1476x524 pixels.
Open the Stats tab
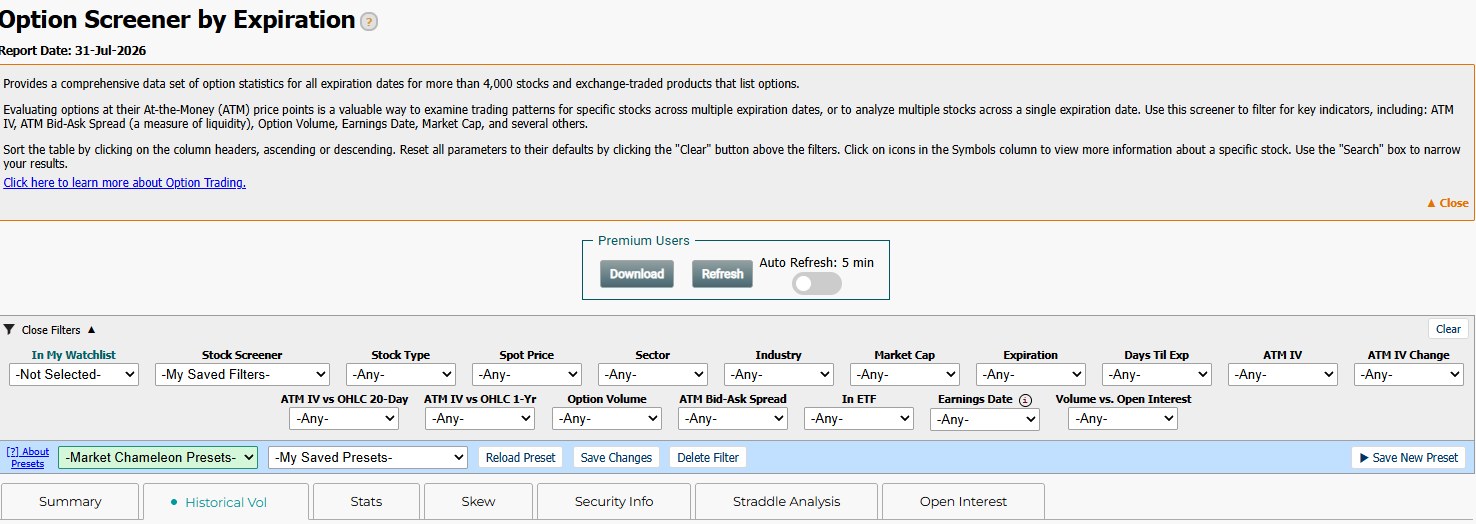click(366, 502)
